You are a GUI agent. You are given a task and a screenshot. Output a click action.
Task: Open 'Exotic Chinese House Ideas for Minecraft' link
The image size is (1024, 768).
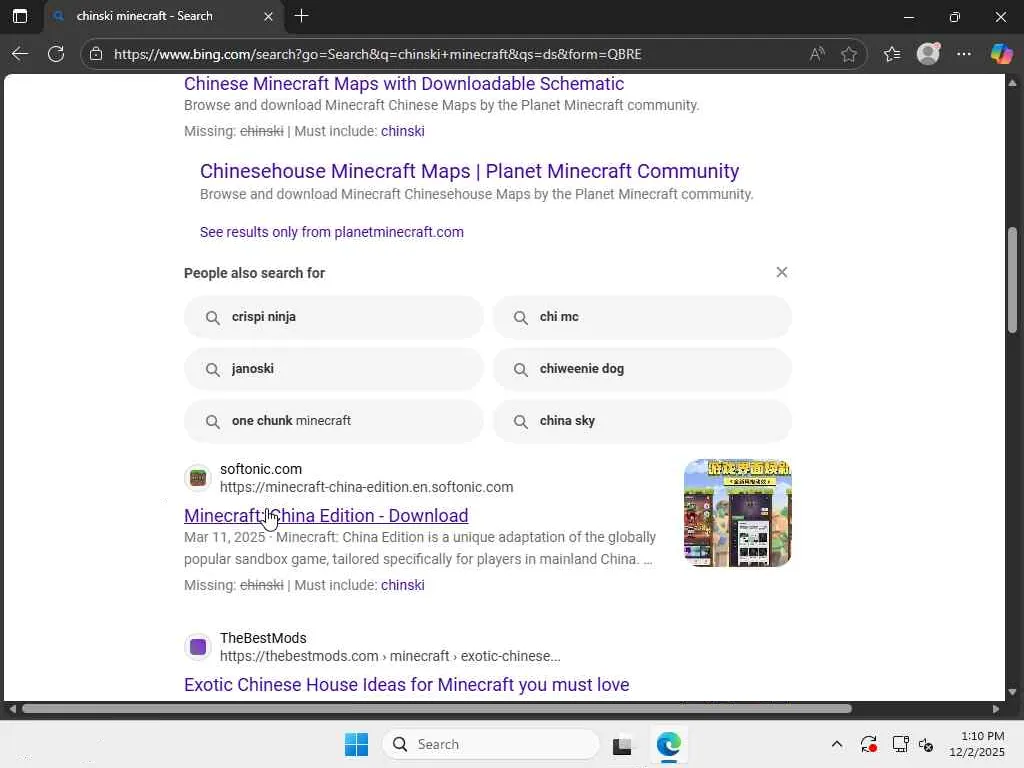point(406,684)
